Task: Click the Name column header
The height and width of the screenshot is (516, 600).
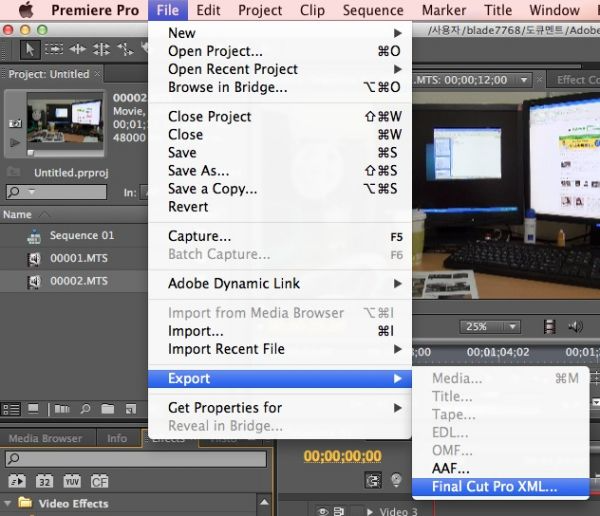Action: pos(17,214)
